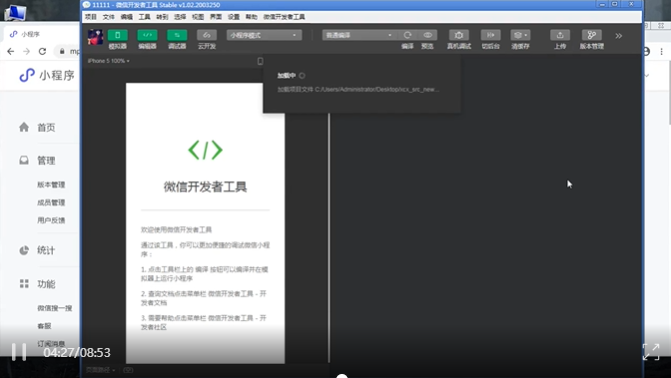The width and height of the screenshot is (671, 378).
Task: Open the desktop computer icon
Action: [15, 13]
